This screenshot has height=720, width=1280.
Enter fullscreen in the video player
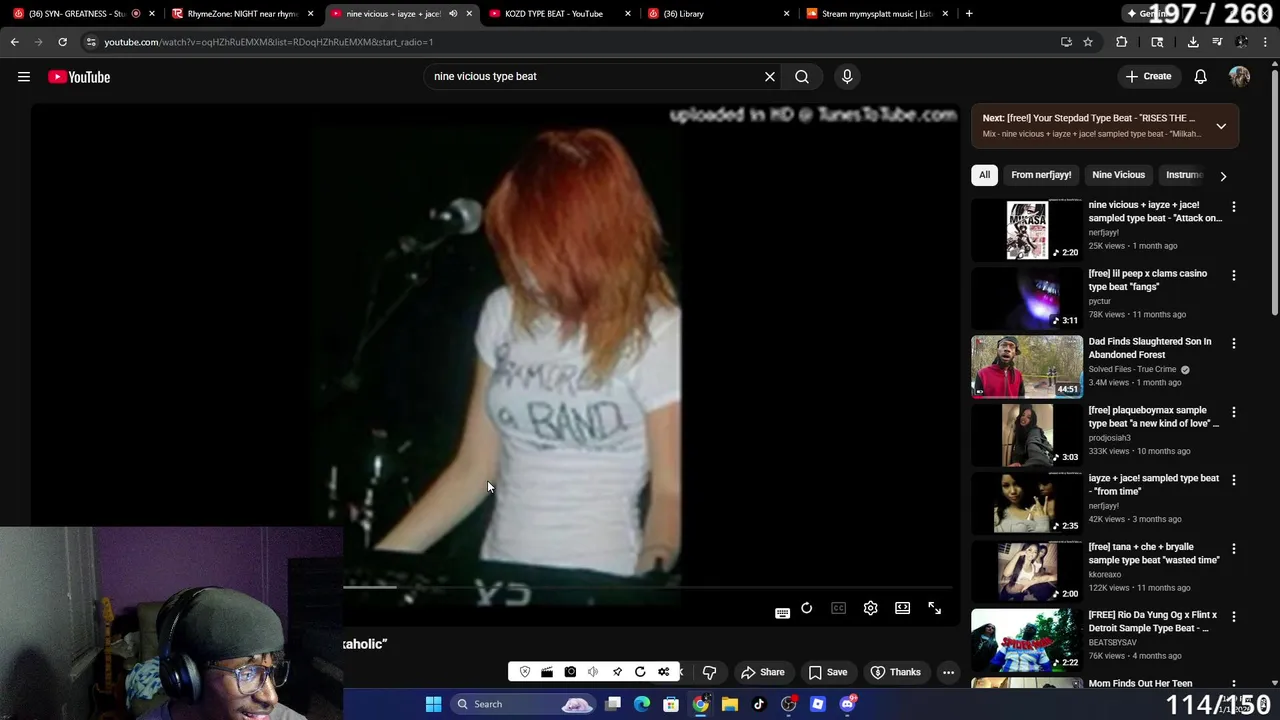[935, 608]
